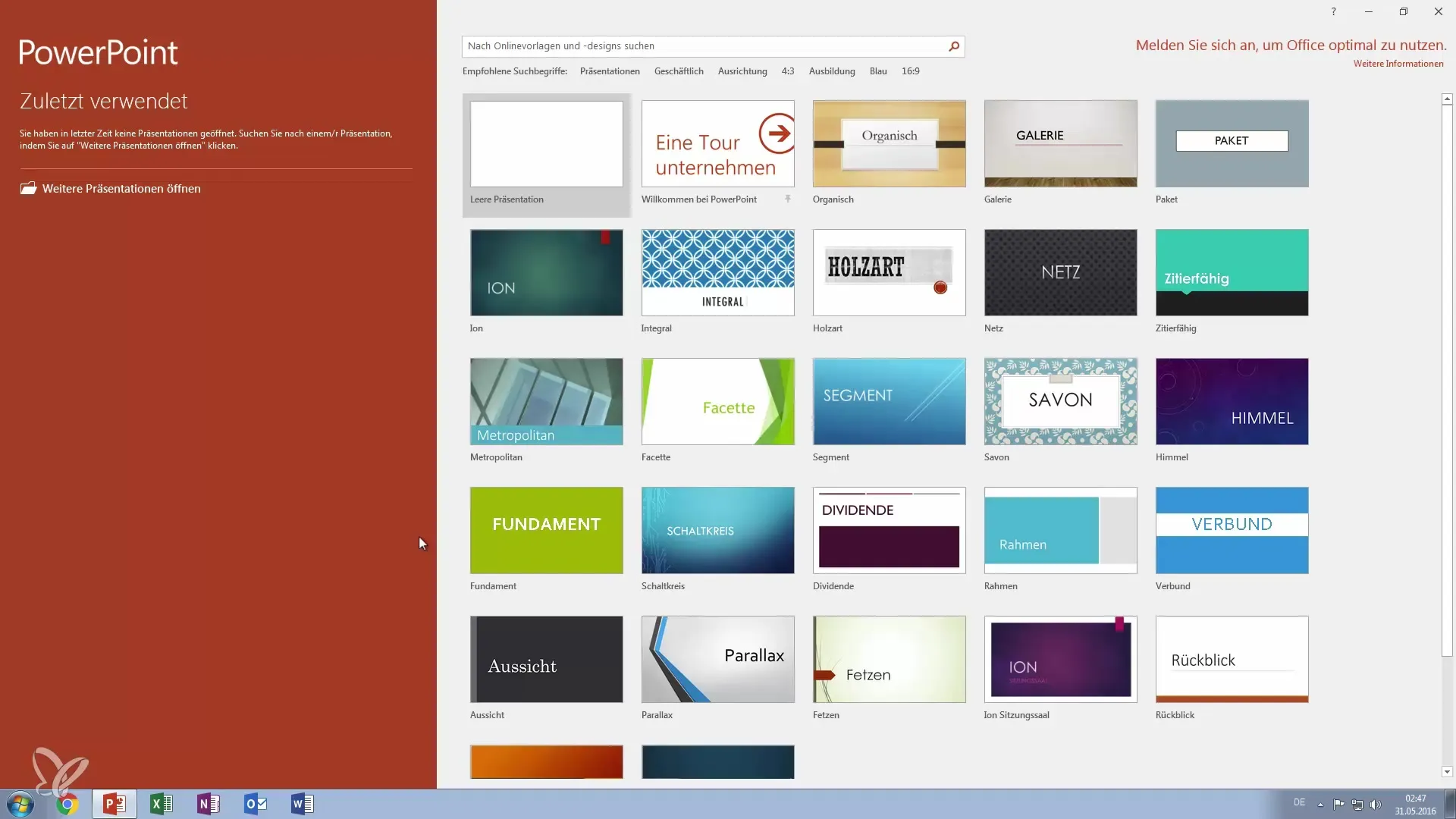Pin the Willkommen bei PowerPoint template
The image size is (1456, 819).
pyautogui.click(x=788, y=199)
